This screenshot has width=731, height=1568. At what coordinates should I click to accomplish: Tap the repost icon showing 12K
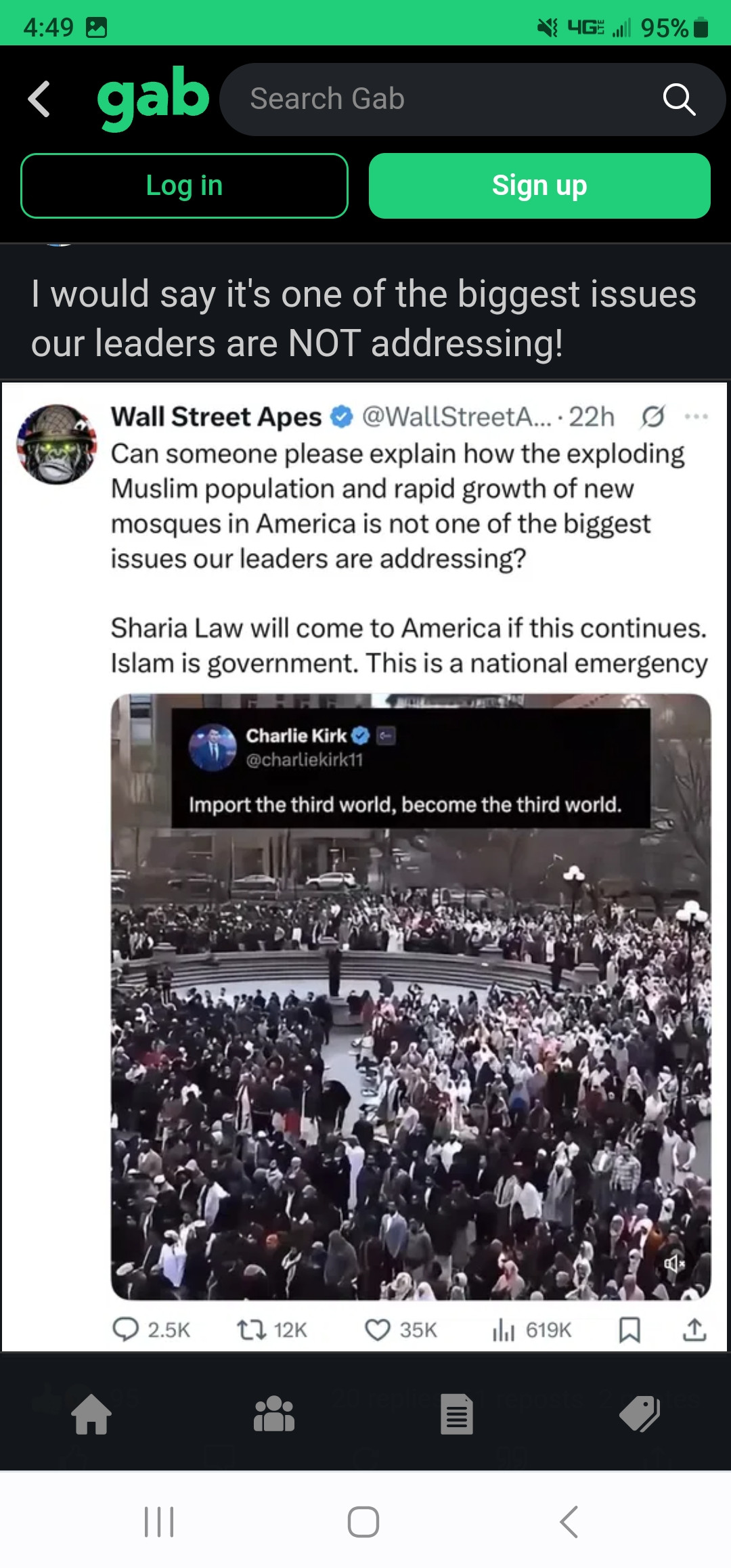pos(272,1330)
